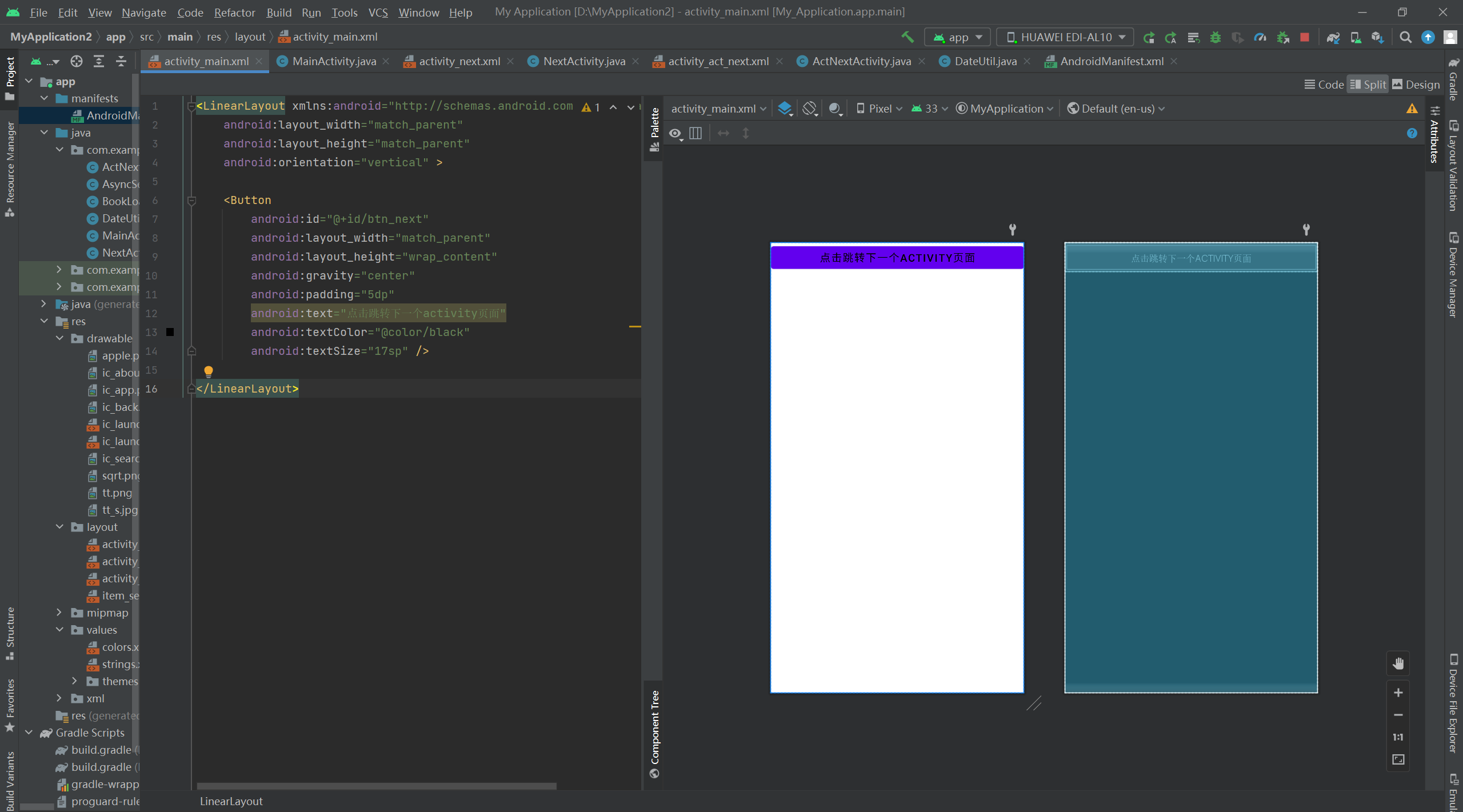
Task: Open the Refactor menu
Action: [x=234, y=12]
